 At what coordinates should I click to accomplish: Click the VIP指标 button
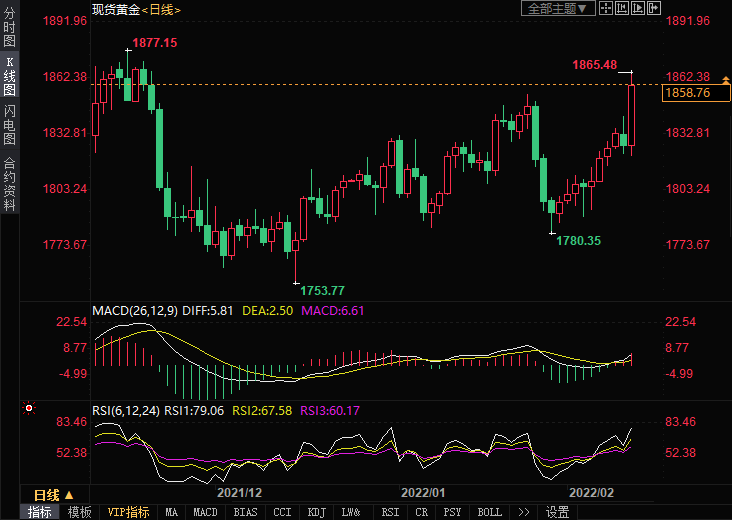coord(128,512)
